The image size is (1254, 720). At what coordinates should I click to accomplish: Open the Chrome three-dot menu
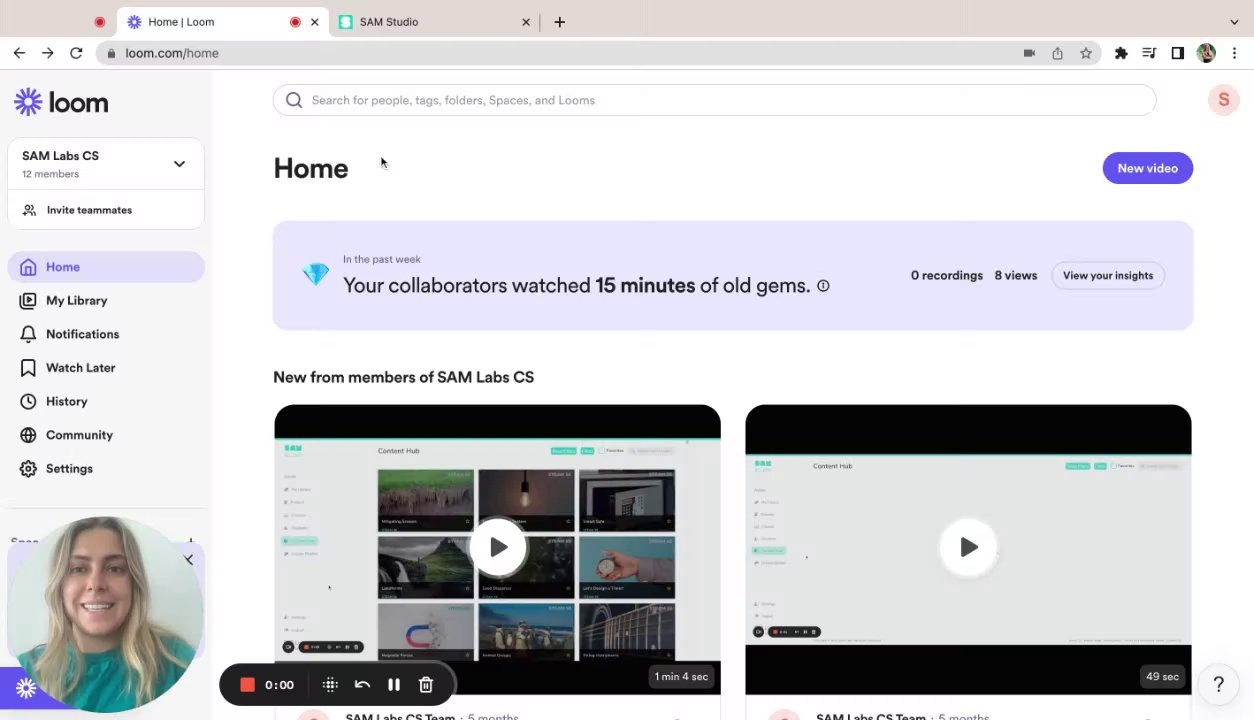1235,53
